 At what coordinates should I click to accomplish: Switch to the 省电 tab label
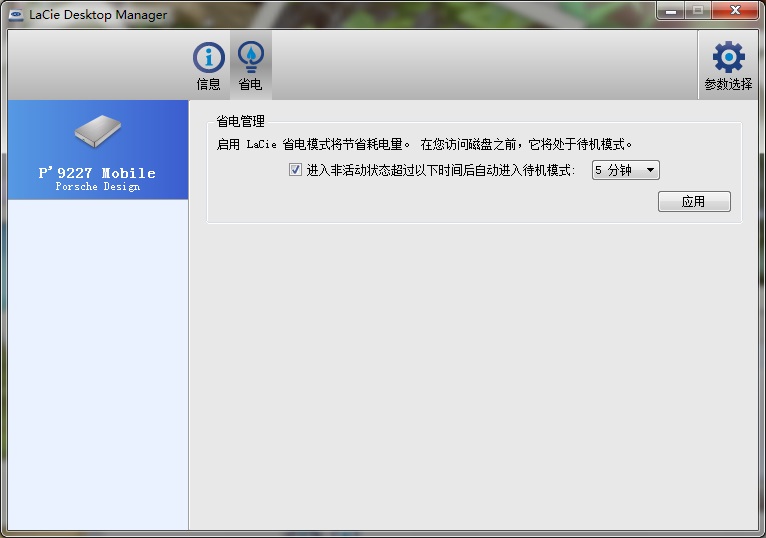coord(250,85)
